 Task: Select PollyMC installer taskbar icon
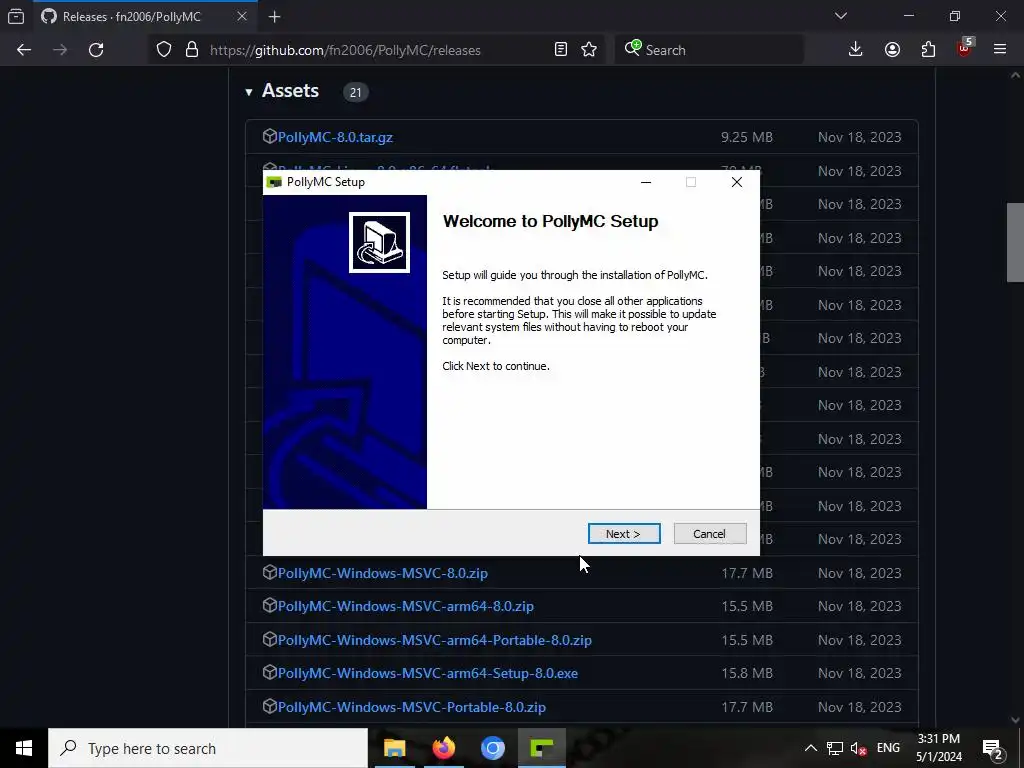[542, 748]
